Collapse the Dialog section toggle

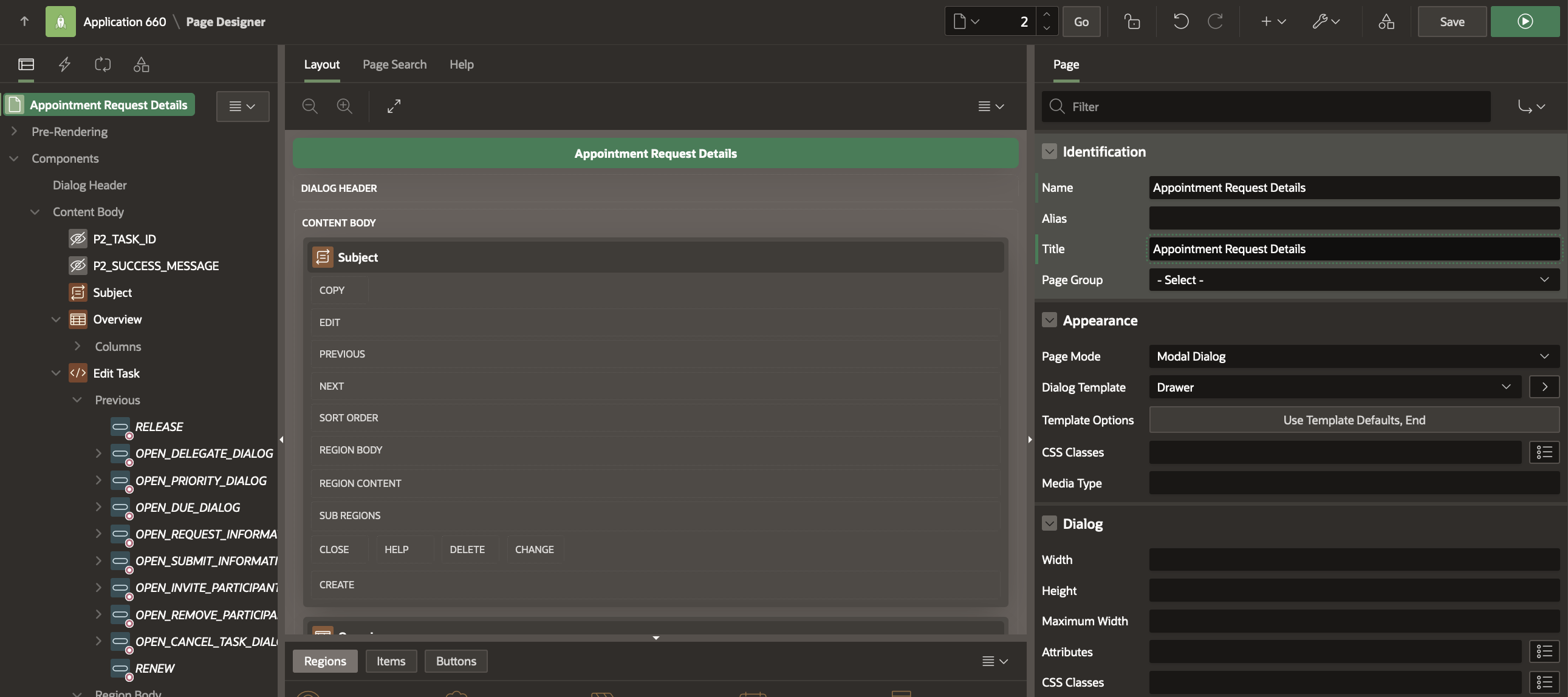click(1049, 523)
